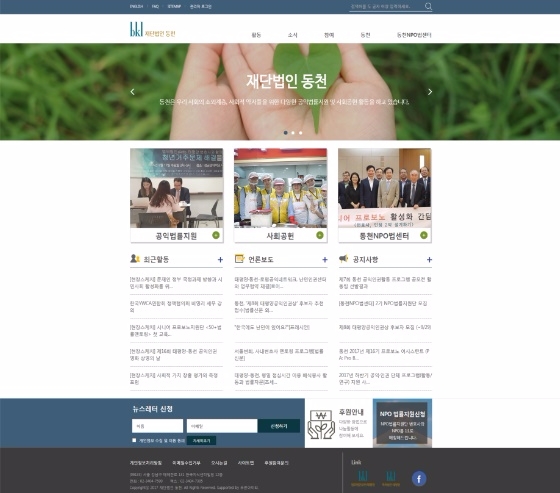The image size is (560, 493).
Task: Open the 활동 menu item
Action: pyautogui.click(x=256, y=35)
